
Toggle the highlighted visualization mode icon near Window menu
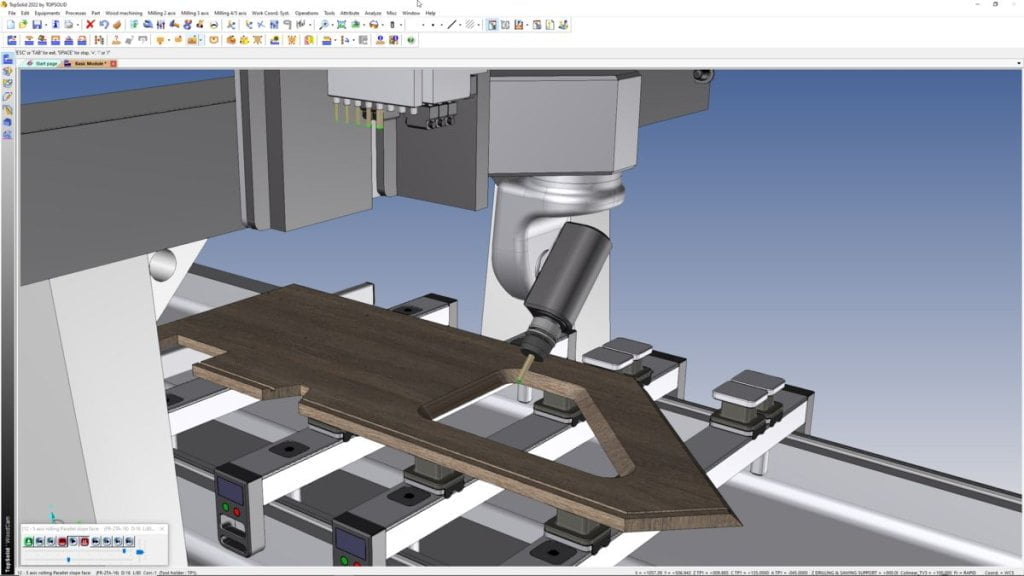point(492,28)
